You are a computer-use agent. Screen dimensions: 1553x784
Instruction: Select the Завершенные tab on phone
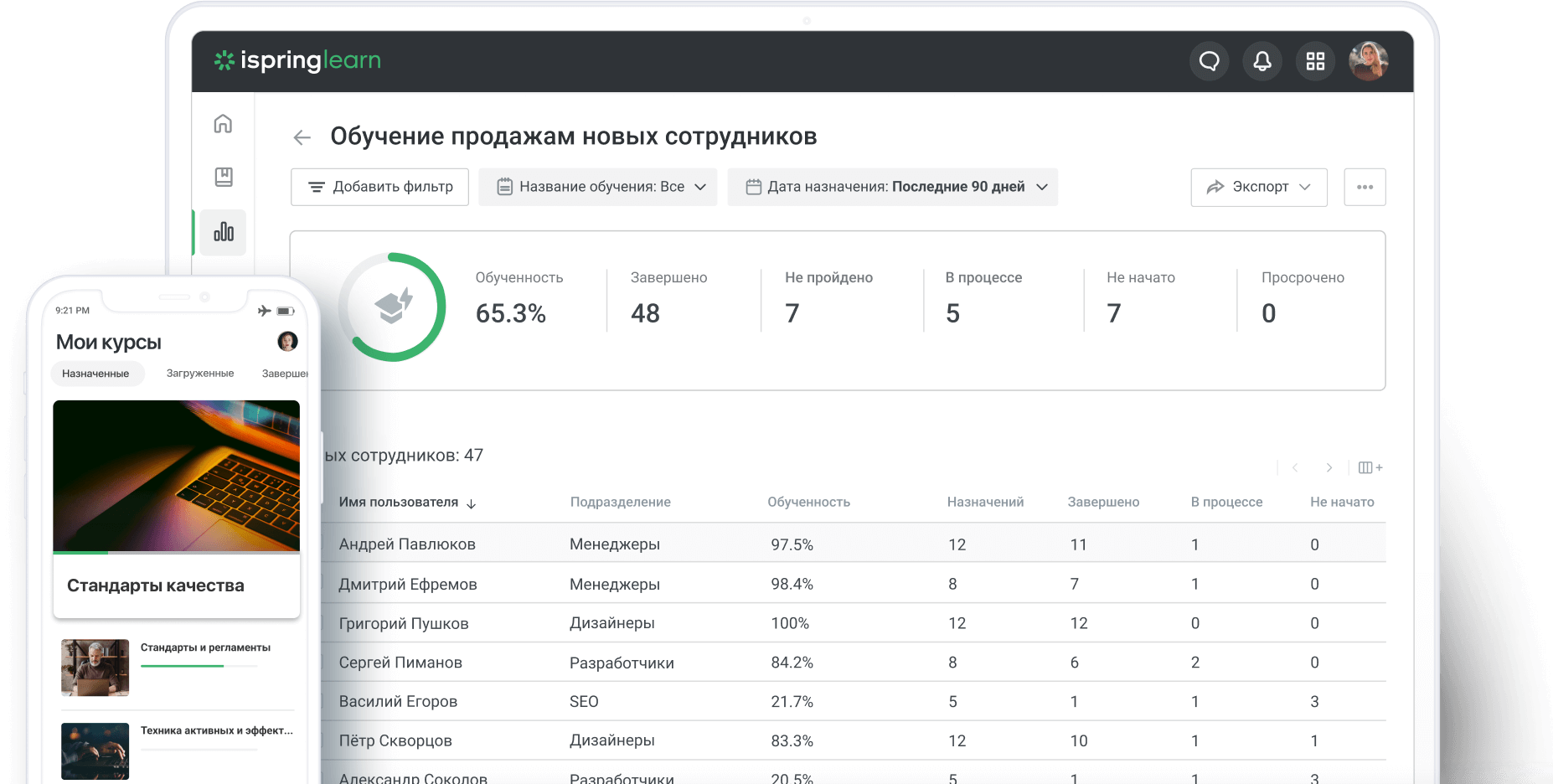[285, 374]
